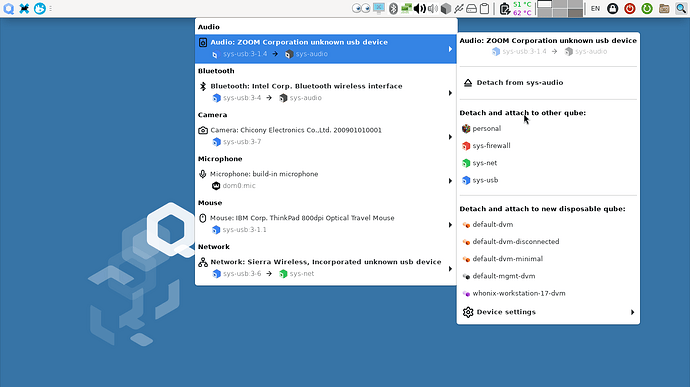Click the red sys-firewall qube icon
This screenshot has height=387, width=690.
(466, 146)
